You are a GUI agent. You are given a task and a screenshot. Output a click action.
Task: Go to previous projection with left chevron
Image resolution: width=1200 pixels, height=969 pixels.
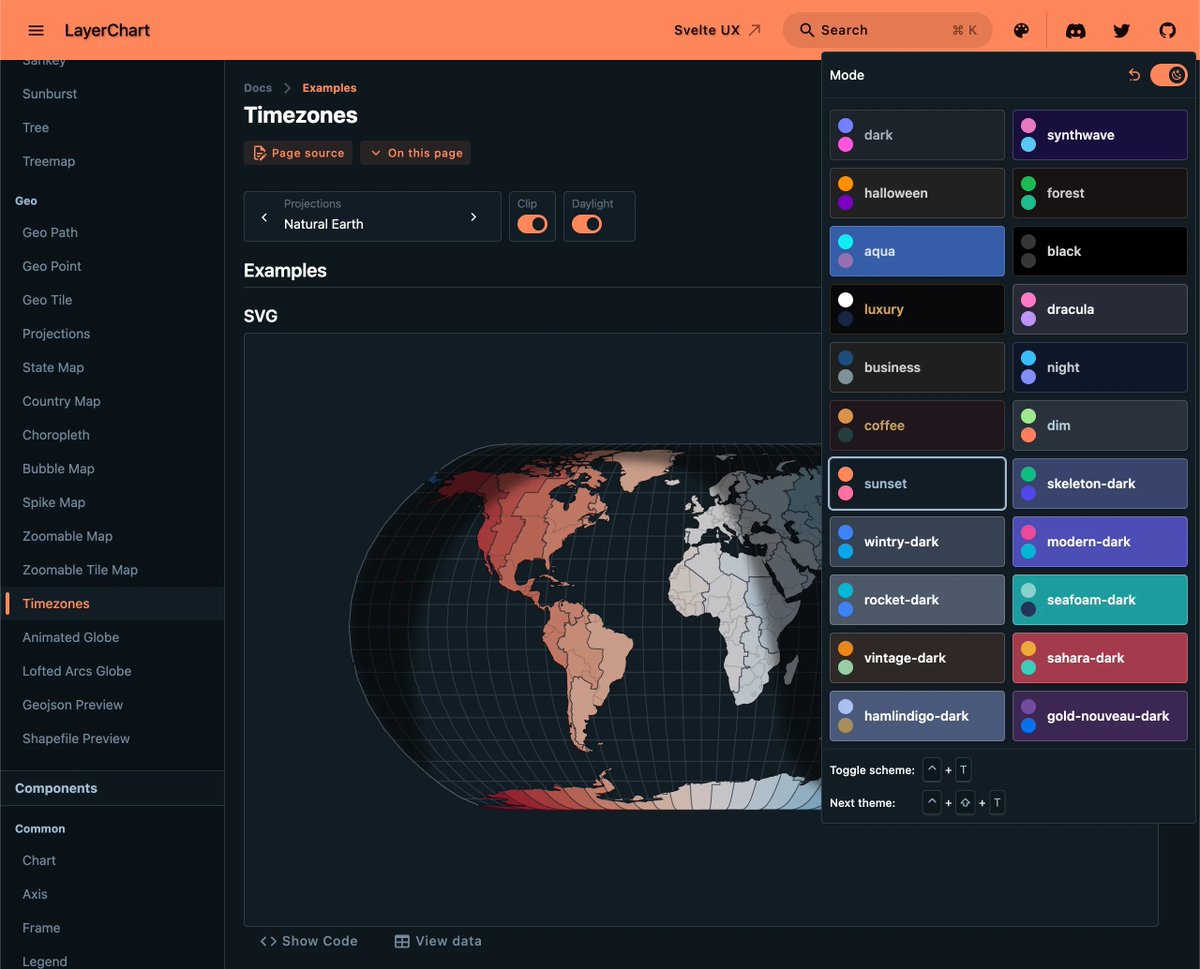(x=264, y=217)
